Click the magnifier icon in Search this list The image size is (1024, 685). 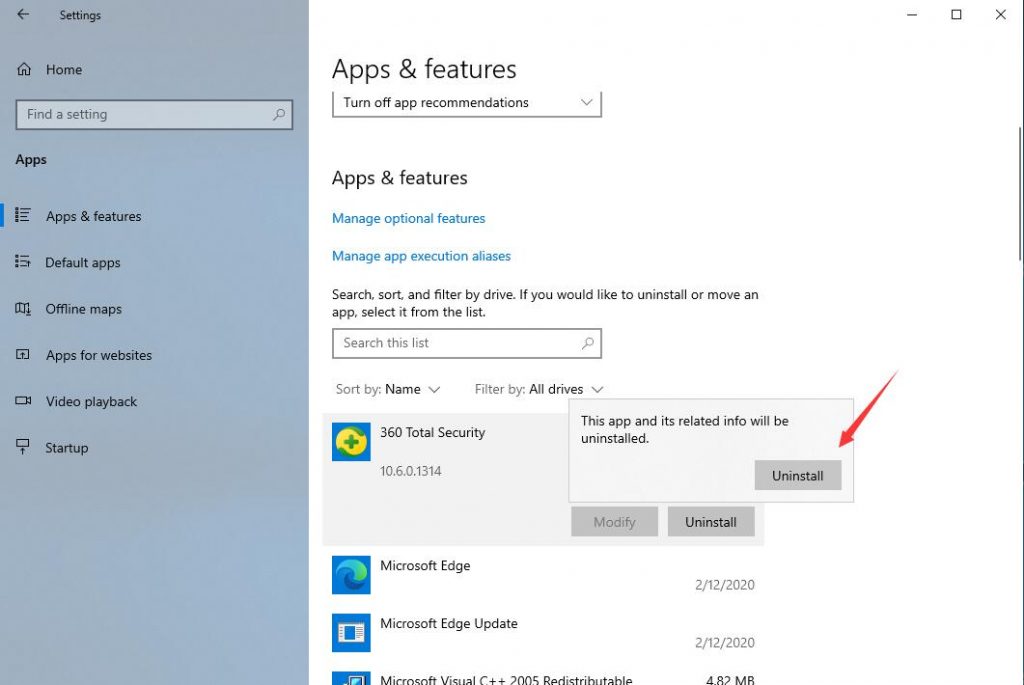(x=588, y=343)
